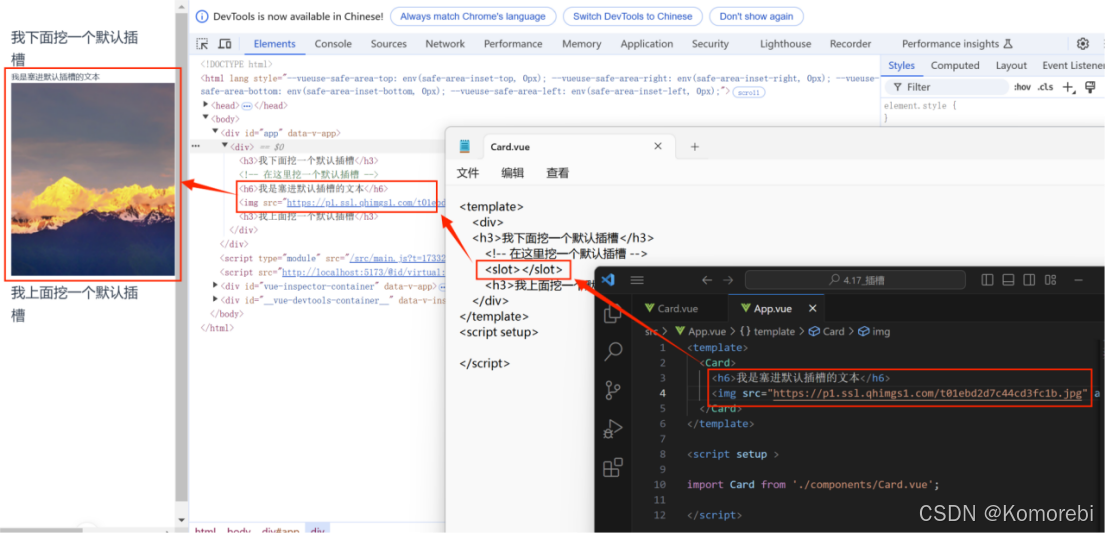This screenshot has width=1106, height=534.
Task: Open the Lighthouse tab in DevTools
Action: [x=785, y=44]
